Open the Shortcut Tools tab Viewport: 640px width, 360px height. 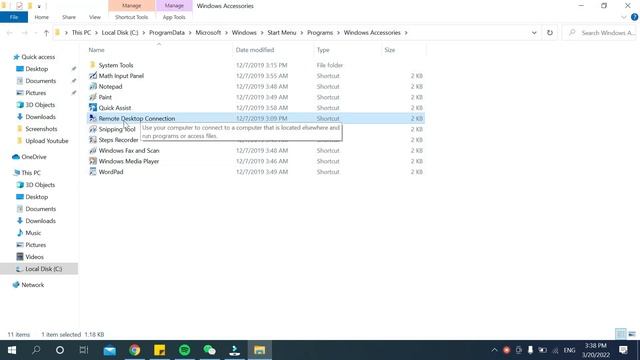click(131, 17)
